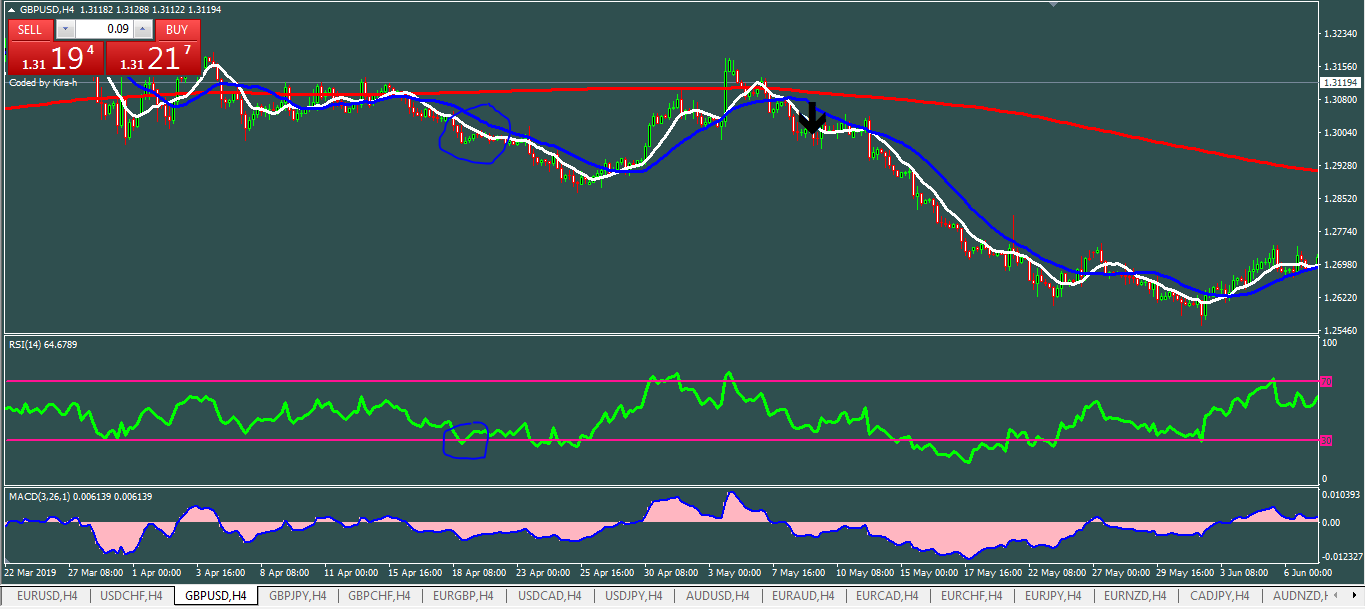Switch to the GBPJPY,H4 tab

(297, 596)
